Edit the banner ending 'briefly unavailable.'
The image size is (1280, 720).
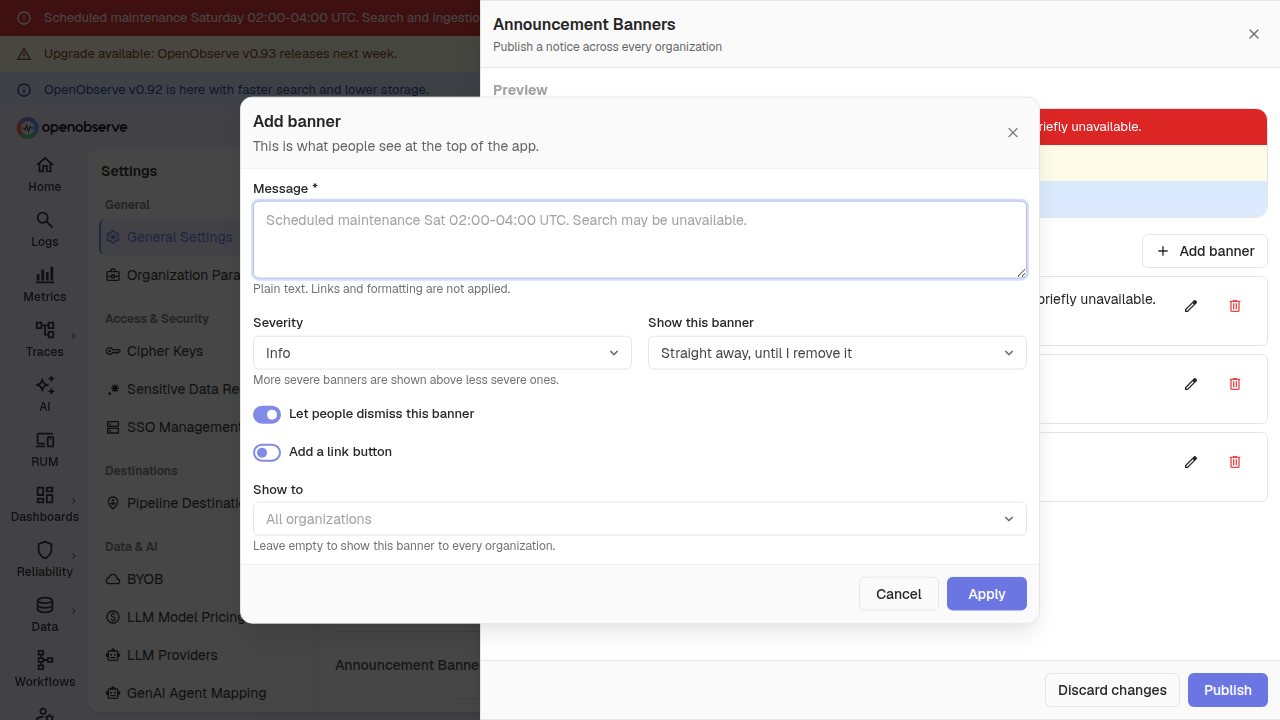pyautogui.click(x=1190, y=306)
